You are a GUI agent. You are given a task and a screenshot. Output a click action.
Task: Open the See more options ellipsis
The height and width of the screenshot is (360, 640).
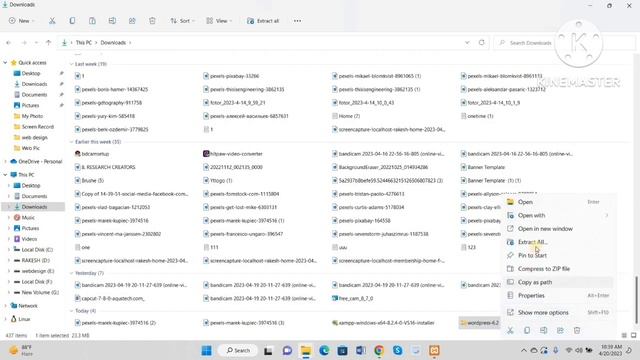[298, 21]
